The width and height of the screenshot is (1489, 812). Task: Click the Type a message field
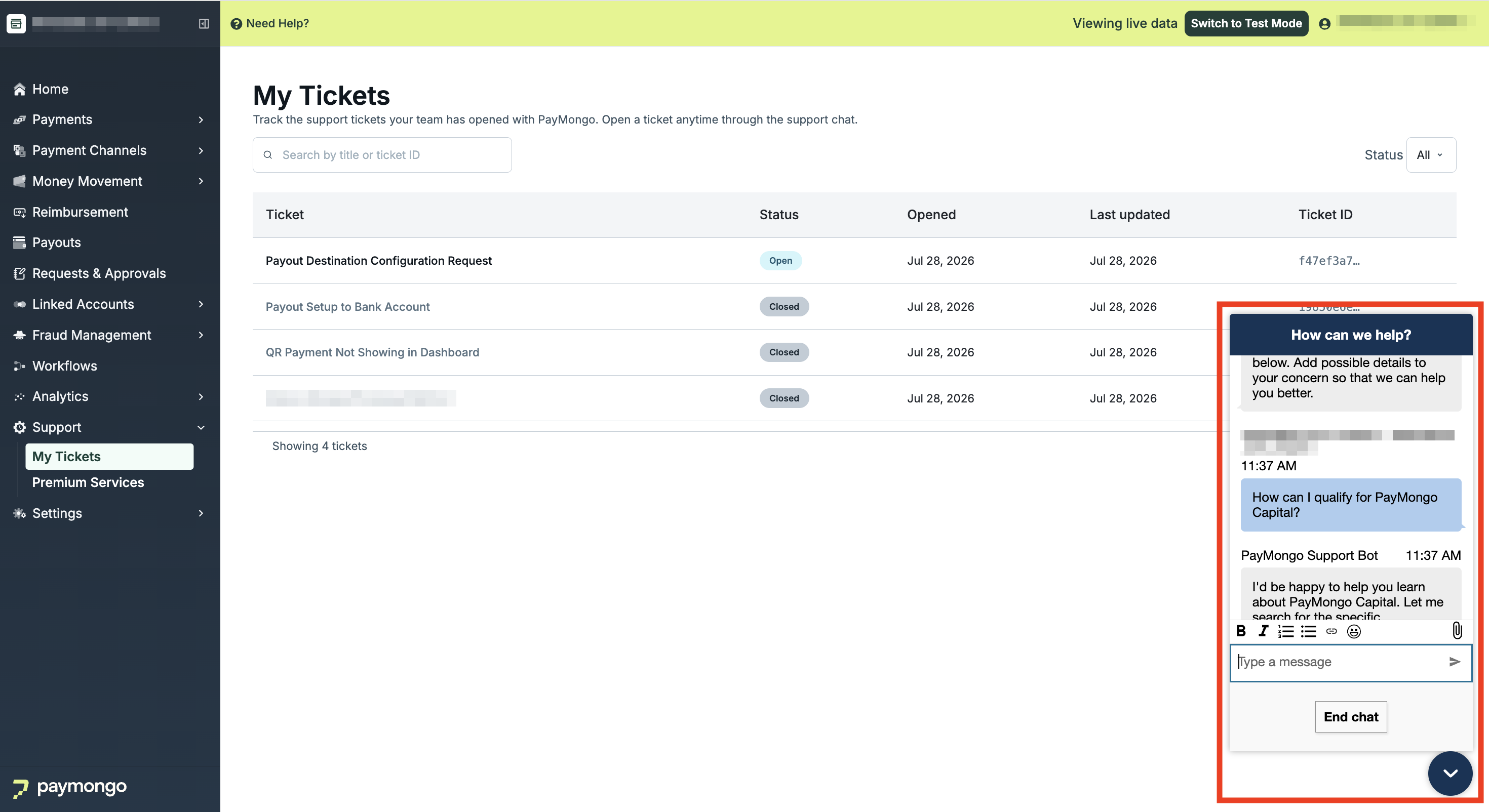pos(1351,662)
